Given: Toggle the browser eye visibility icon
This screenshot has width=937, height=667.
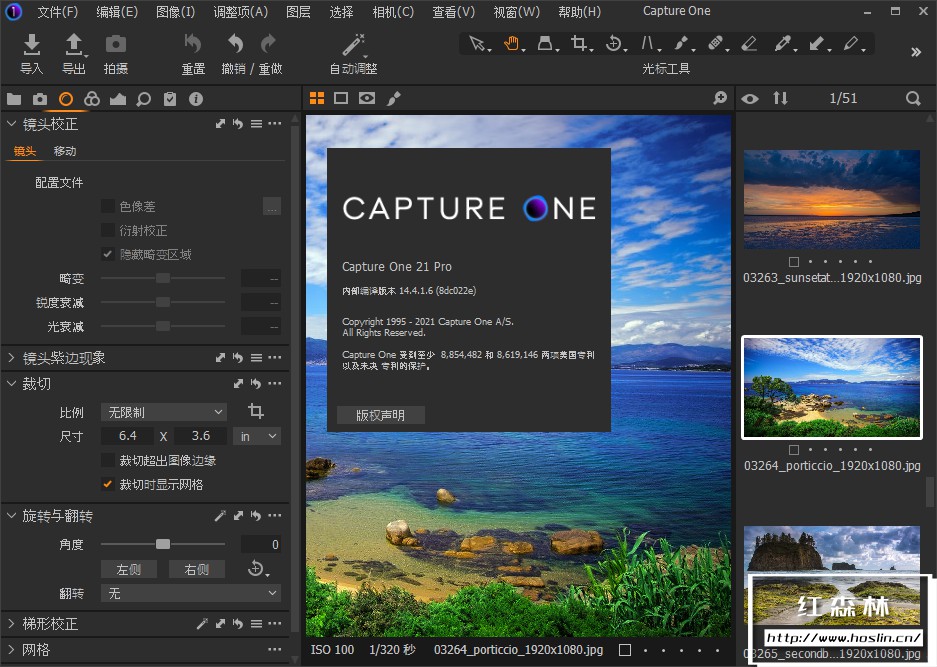Looking at the screenshot, I should (750, 98).
